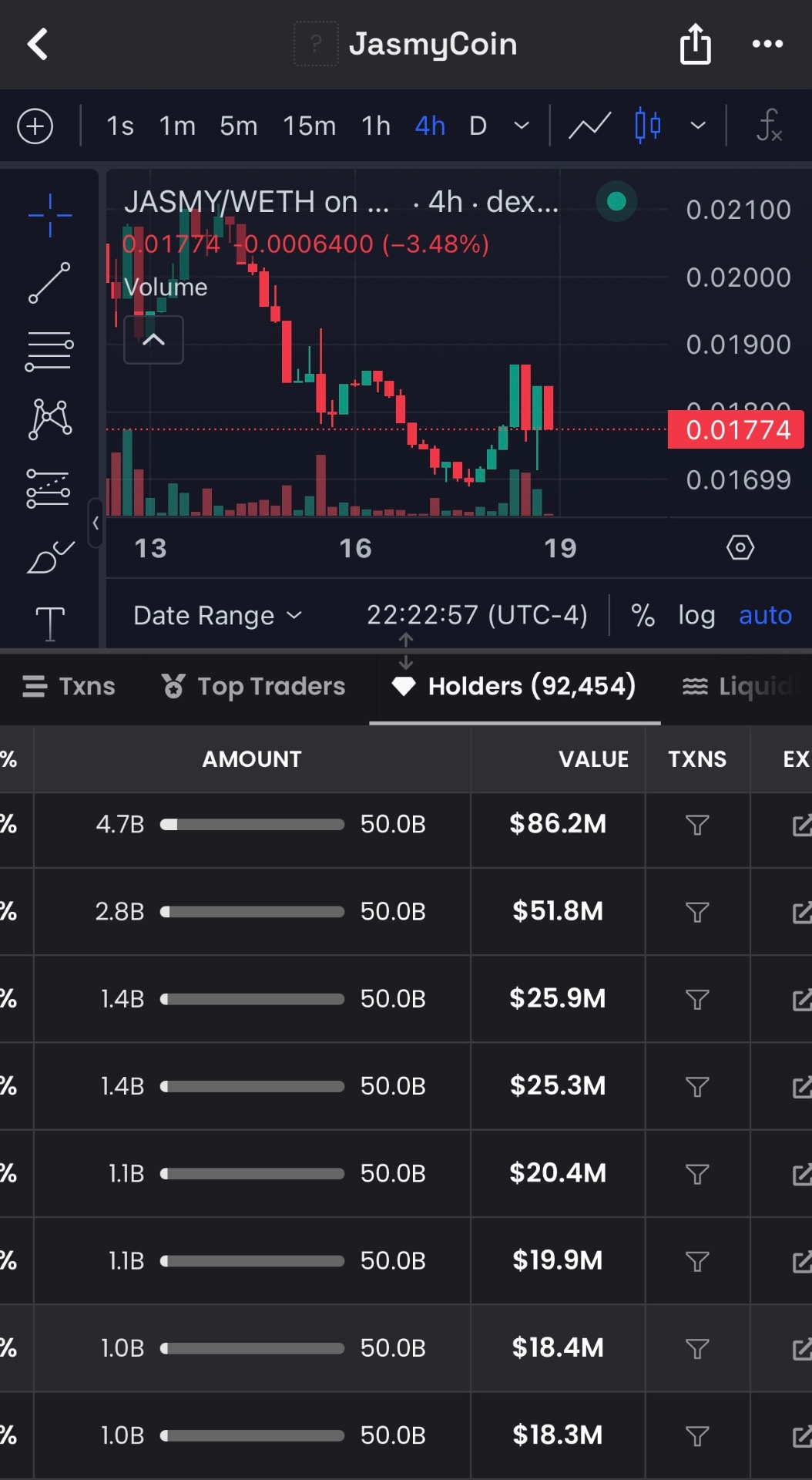Select the crosshair cursor tool

(x=50, y=215)
